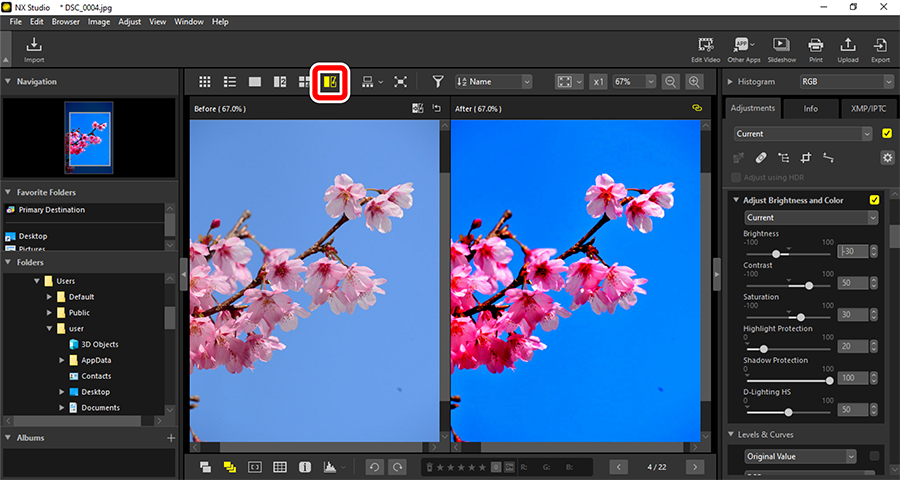The width and height of the screenshot is (900, 480).
Task: Switch to thumbnail list view
Action: 230,82
